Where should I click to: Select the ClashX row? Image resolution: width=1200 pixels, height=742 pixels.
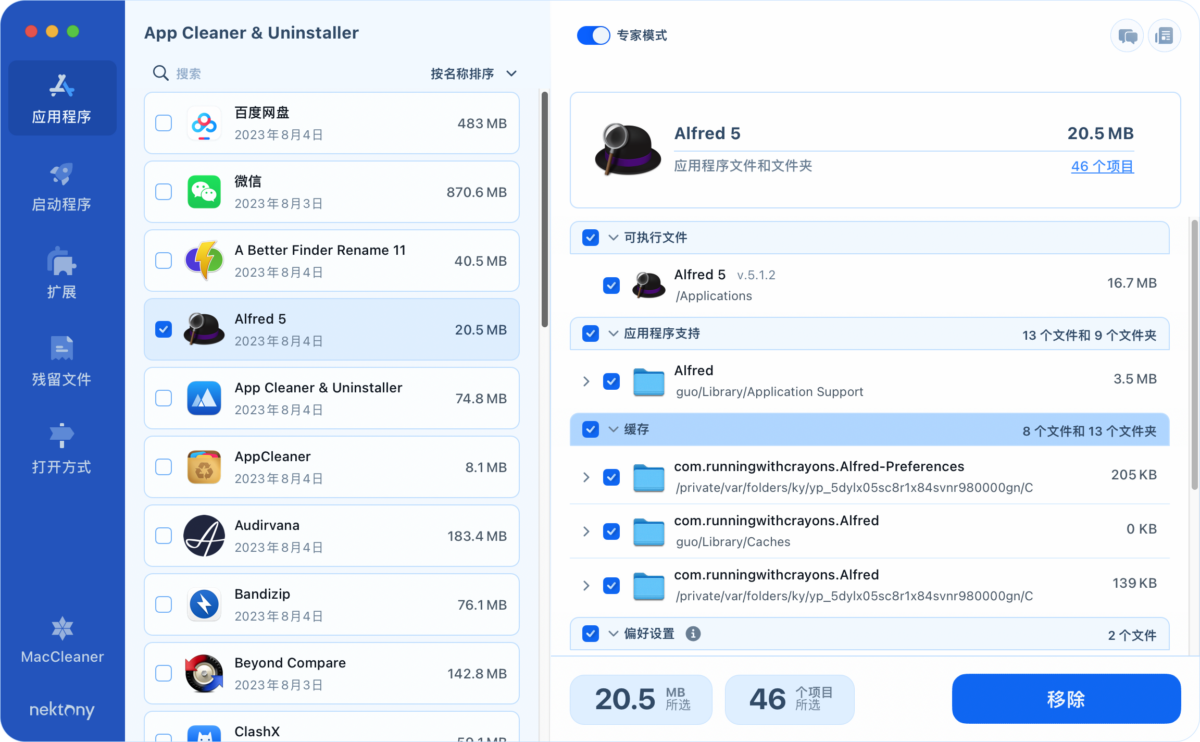332,726
